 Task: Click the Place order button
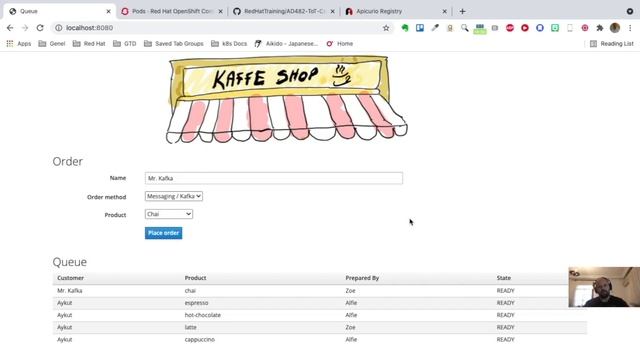pos(163,233)
